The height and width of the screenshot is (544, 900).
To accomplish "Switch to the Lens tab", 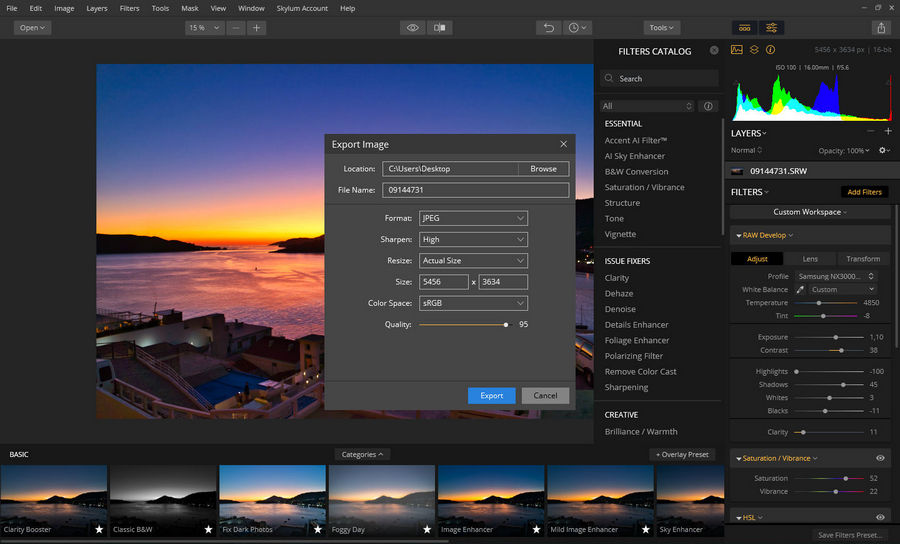I will [810, 259].
